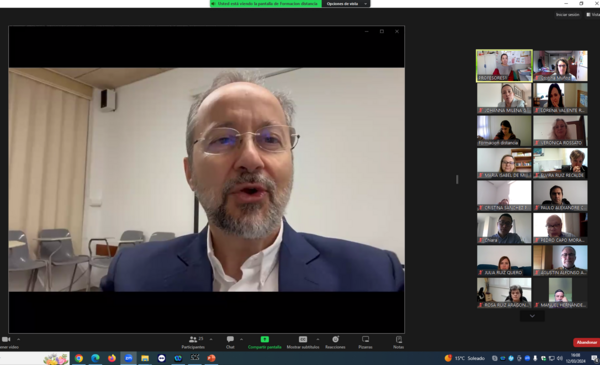Screen dimensions: 600x365
Task: Switch the Vista layout view
Action: tap(593, 15)
